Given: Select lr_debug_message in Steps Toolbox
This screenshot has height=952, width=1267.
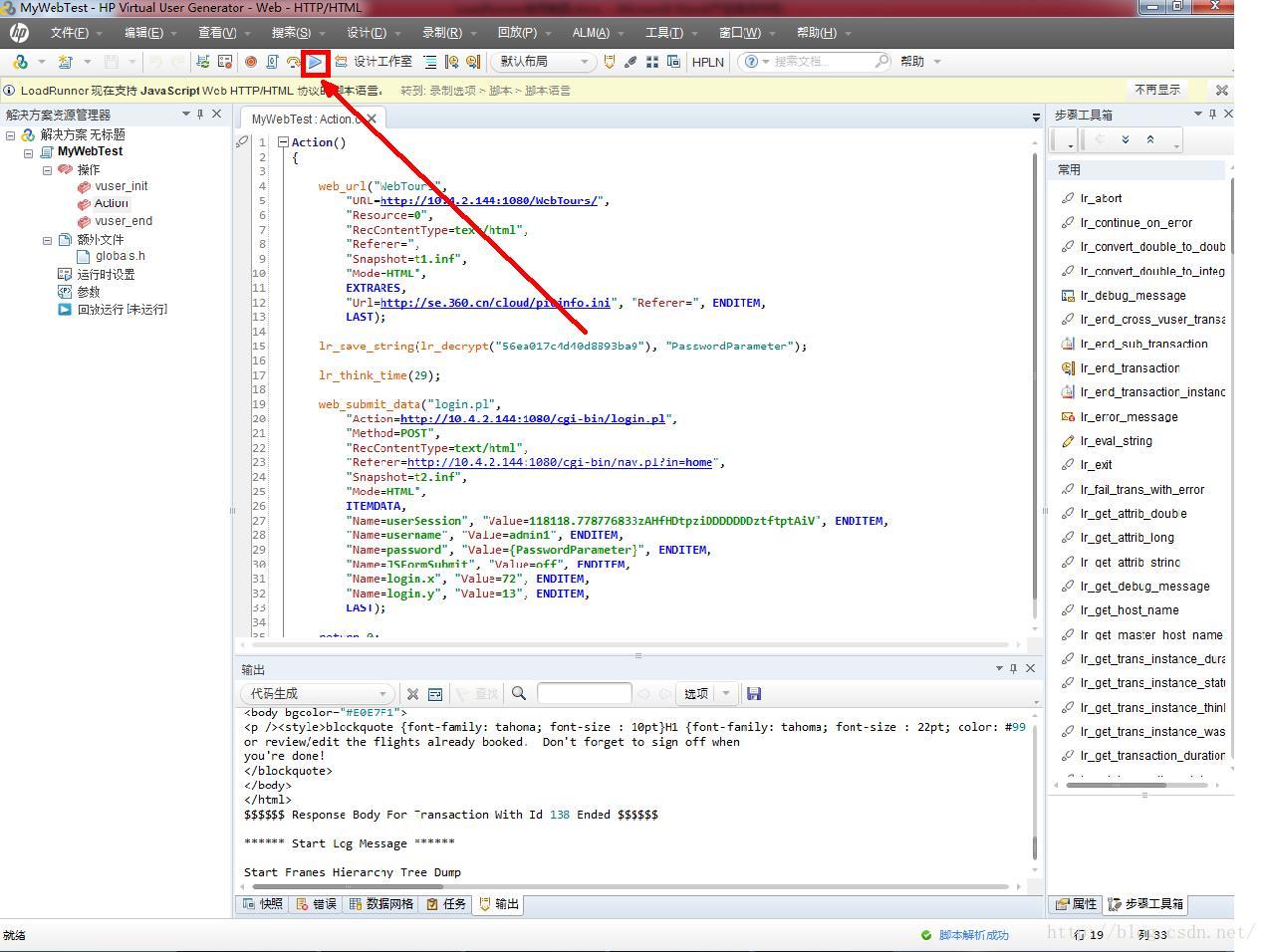Looking at the screenshot, I should tap(1133, 296).
